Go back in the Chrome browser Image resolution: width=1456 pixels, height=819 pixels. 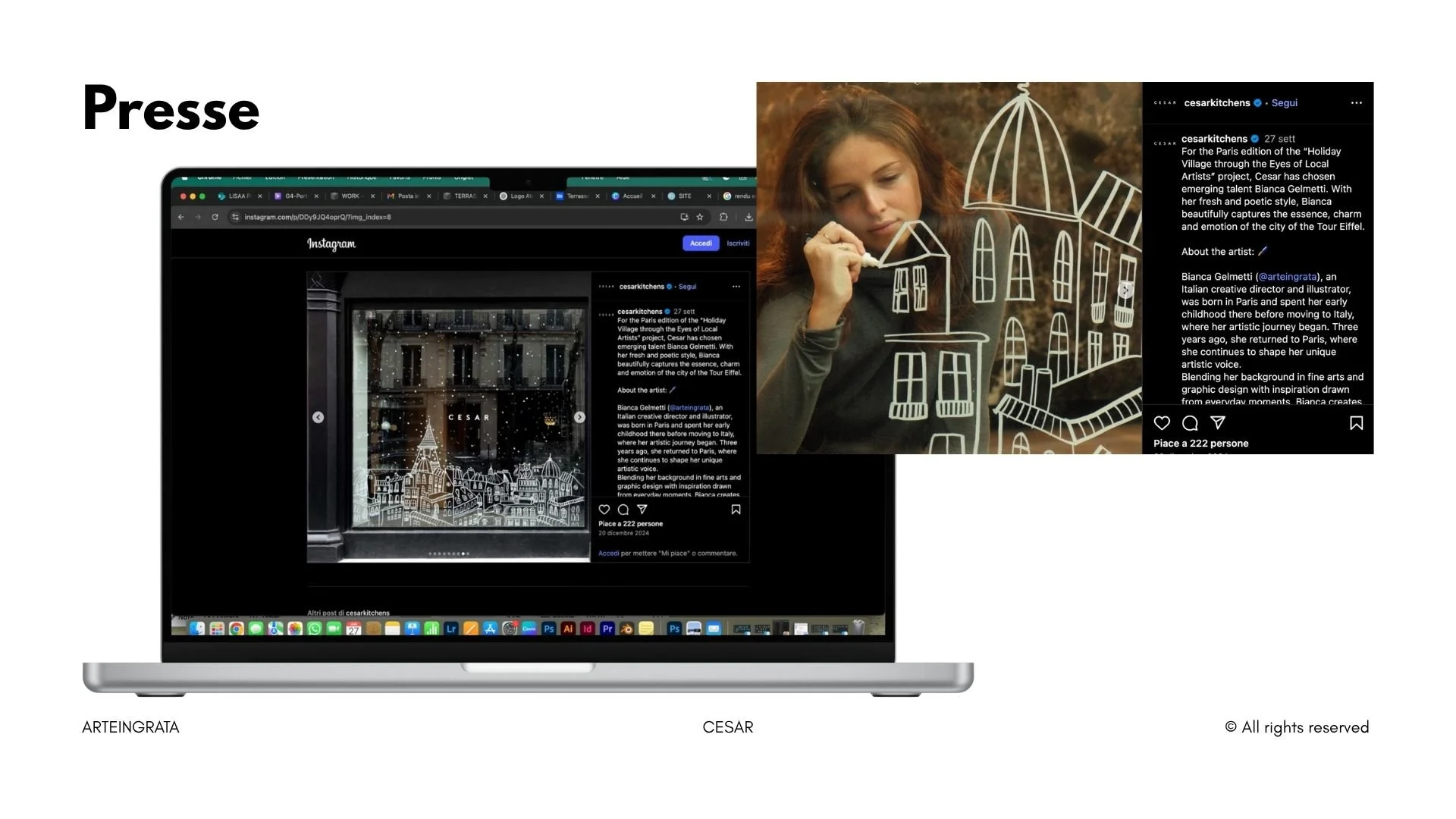[180, 217]
